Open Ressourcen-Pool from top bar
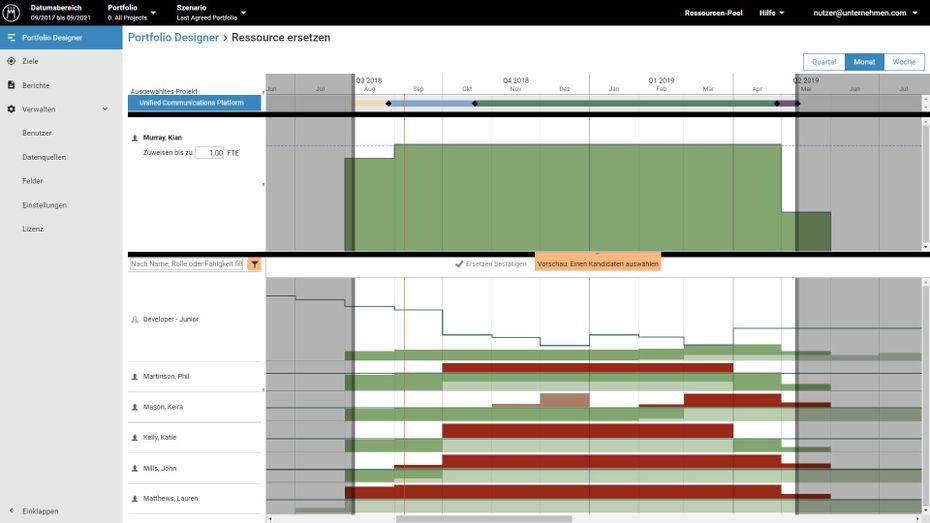930x523 pixels. click(713, 13)
